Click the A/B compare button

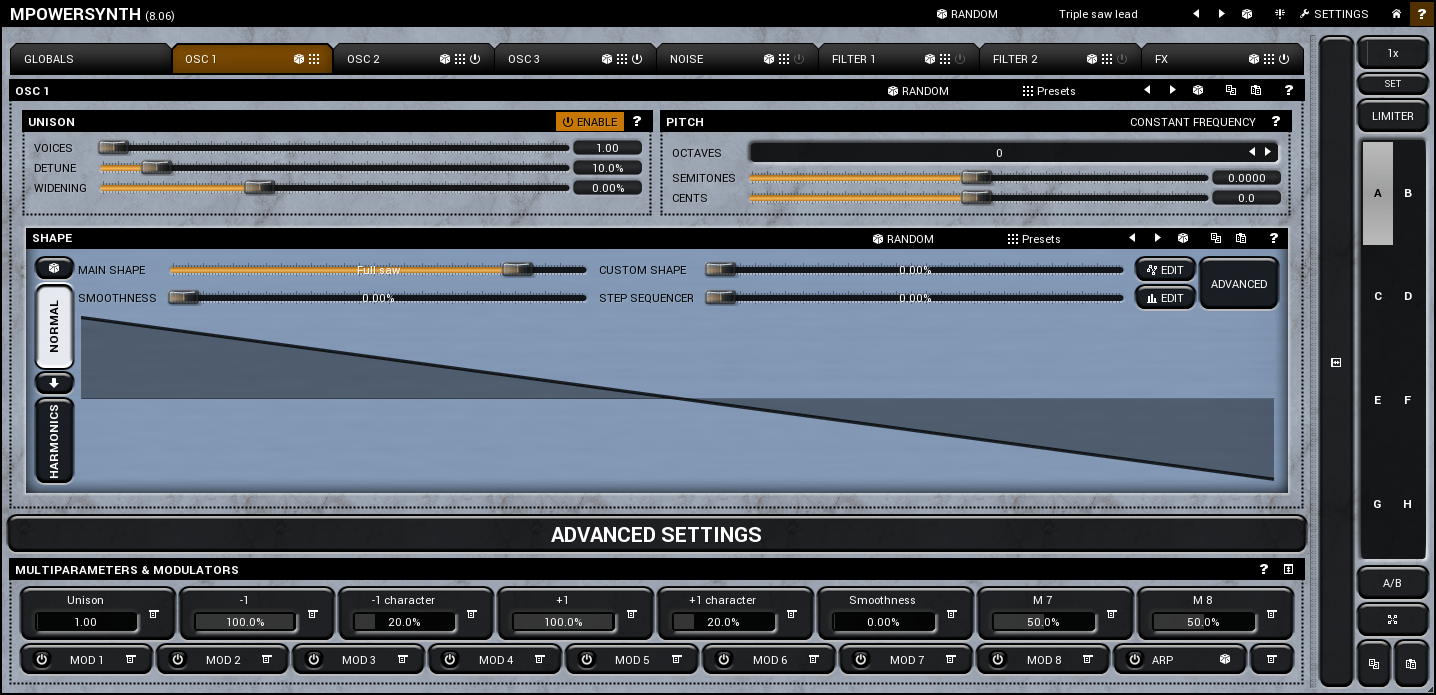(1392, 583)
